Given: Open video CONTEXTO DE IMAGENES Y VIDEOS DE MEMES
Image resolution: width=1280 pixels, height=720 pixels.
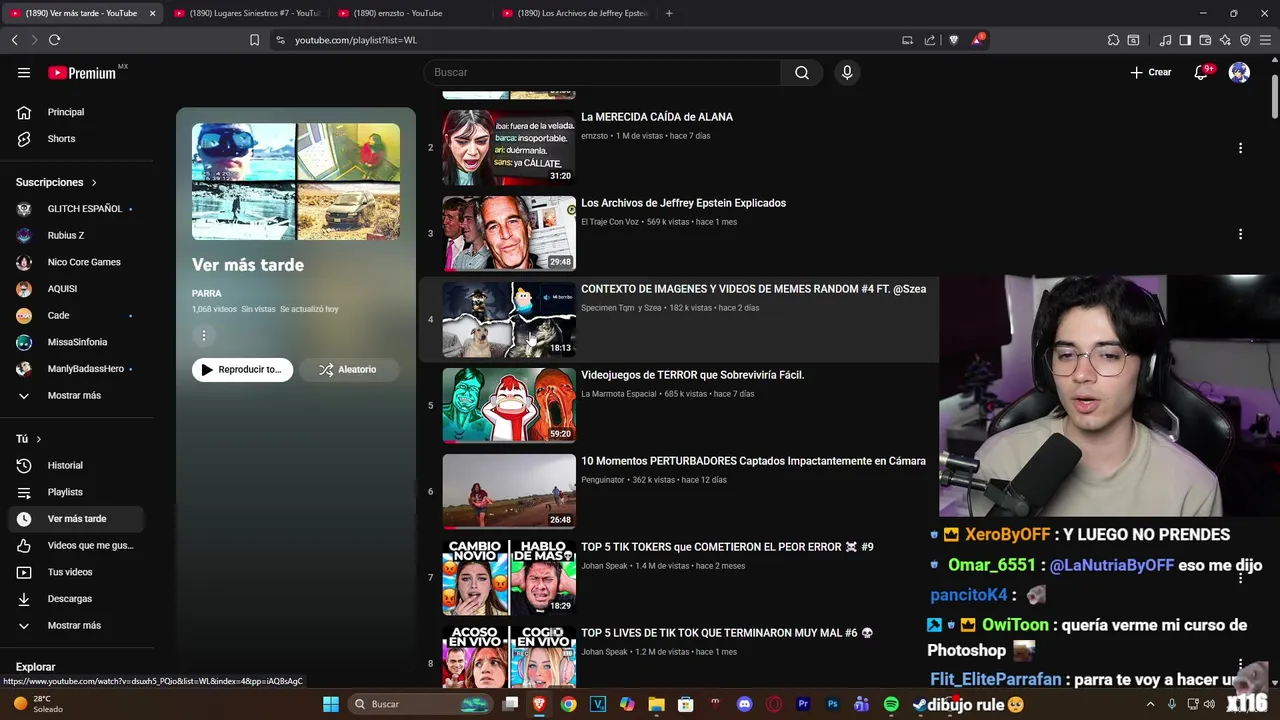Looking at the screenshot, I should pyautogui.click(x=753, y=289).
